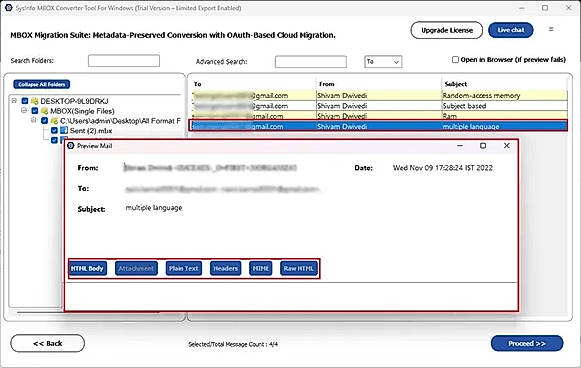Switch to the Attachment tab
Screen dimensions: 581x368
click(136, 268)
